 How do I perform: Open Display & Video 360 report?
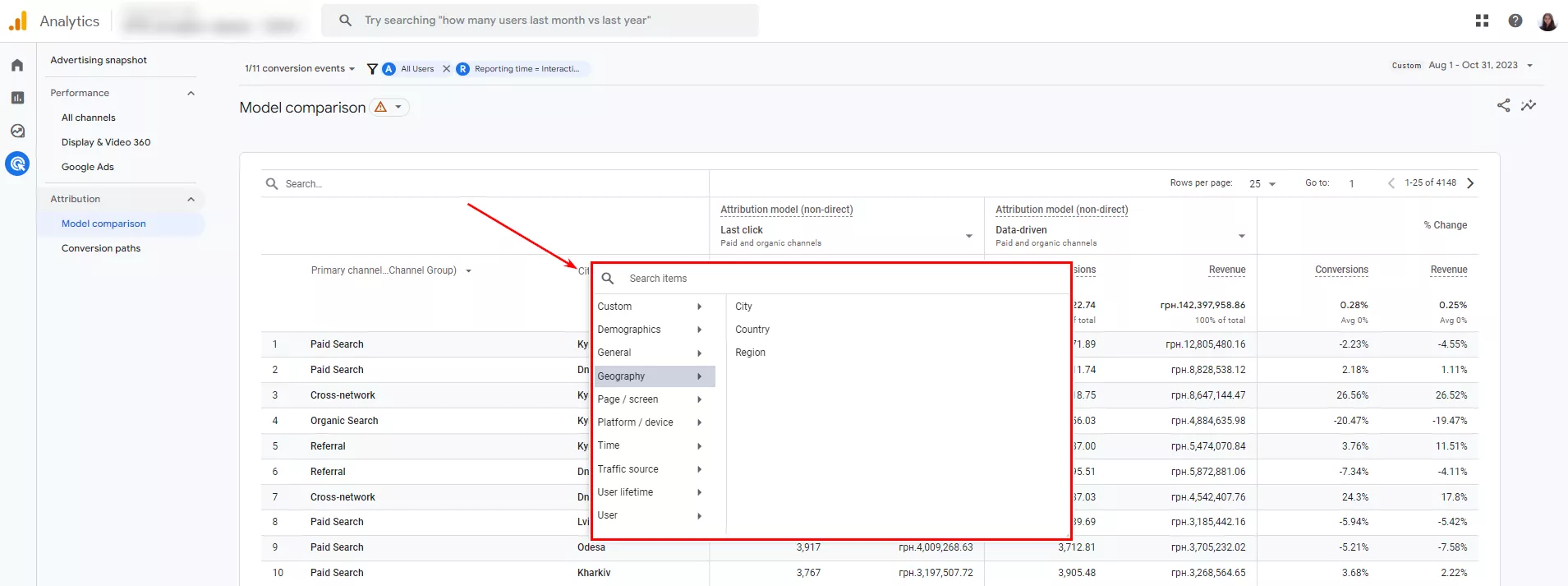coord(106,142)
